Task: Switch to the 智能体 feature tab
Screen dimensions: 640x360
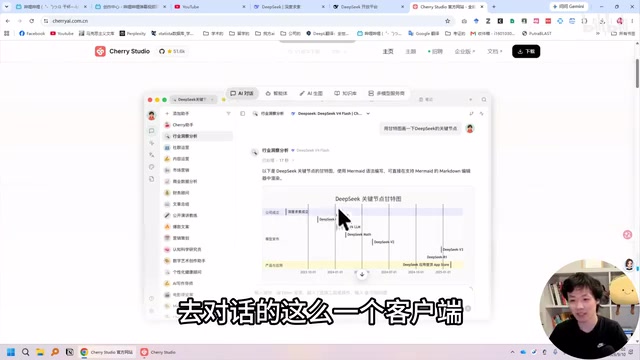Action: 277,93
